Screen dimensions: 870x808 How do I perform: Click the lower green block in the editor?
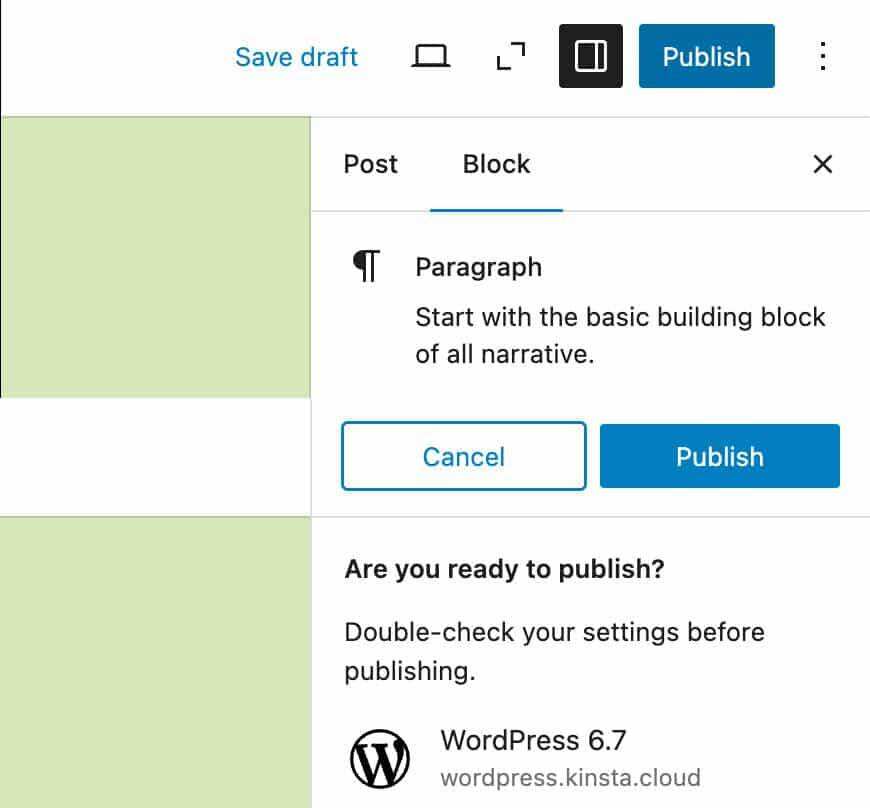[x=155, y=660]
